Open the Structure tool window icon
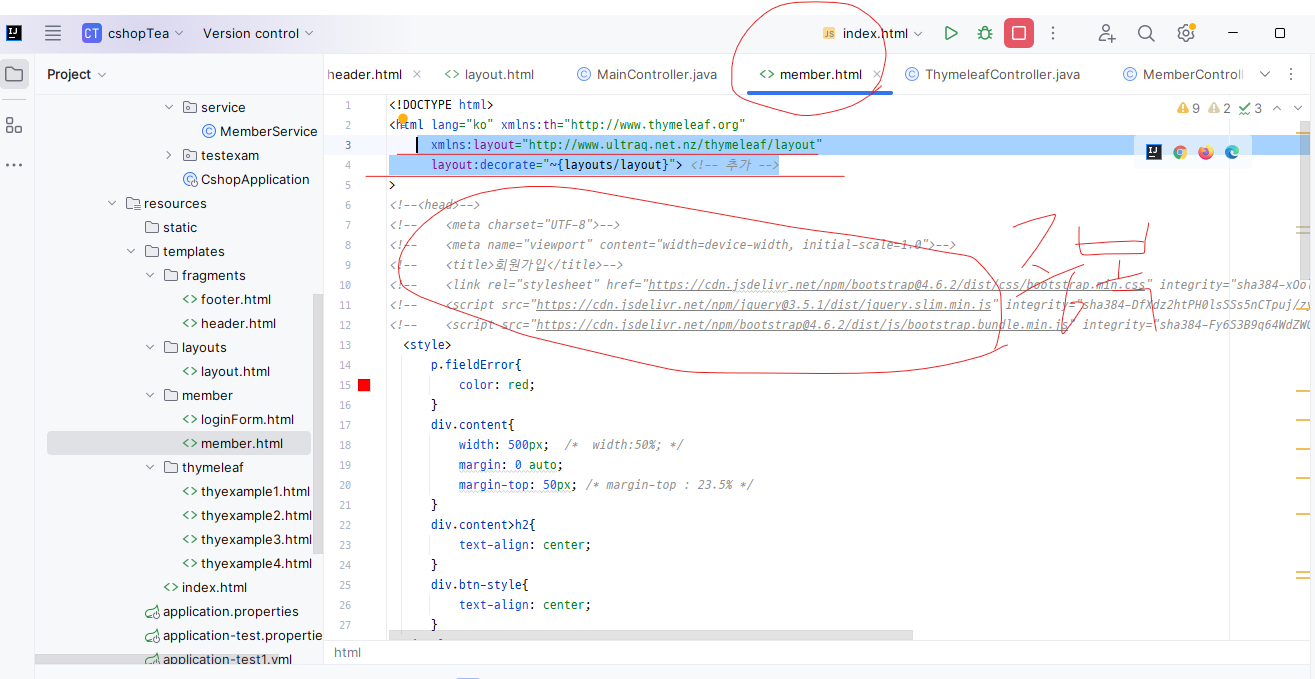 point(14,125)
